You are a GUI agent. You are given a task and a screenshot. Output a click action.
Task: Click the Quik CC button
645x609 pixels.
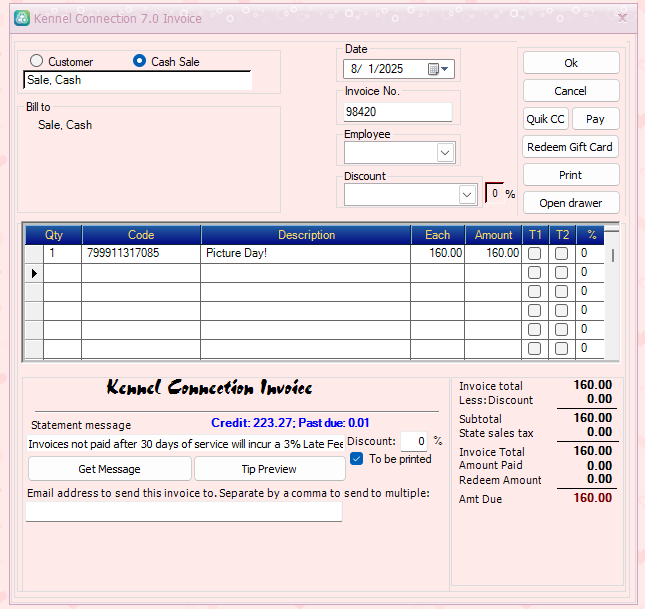coord(546,119)
